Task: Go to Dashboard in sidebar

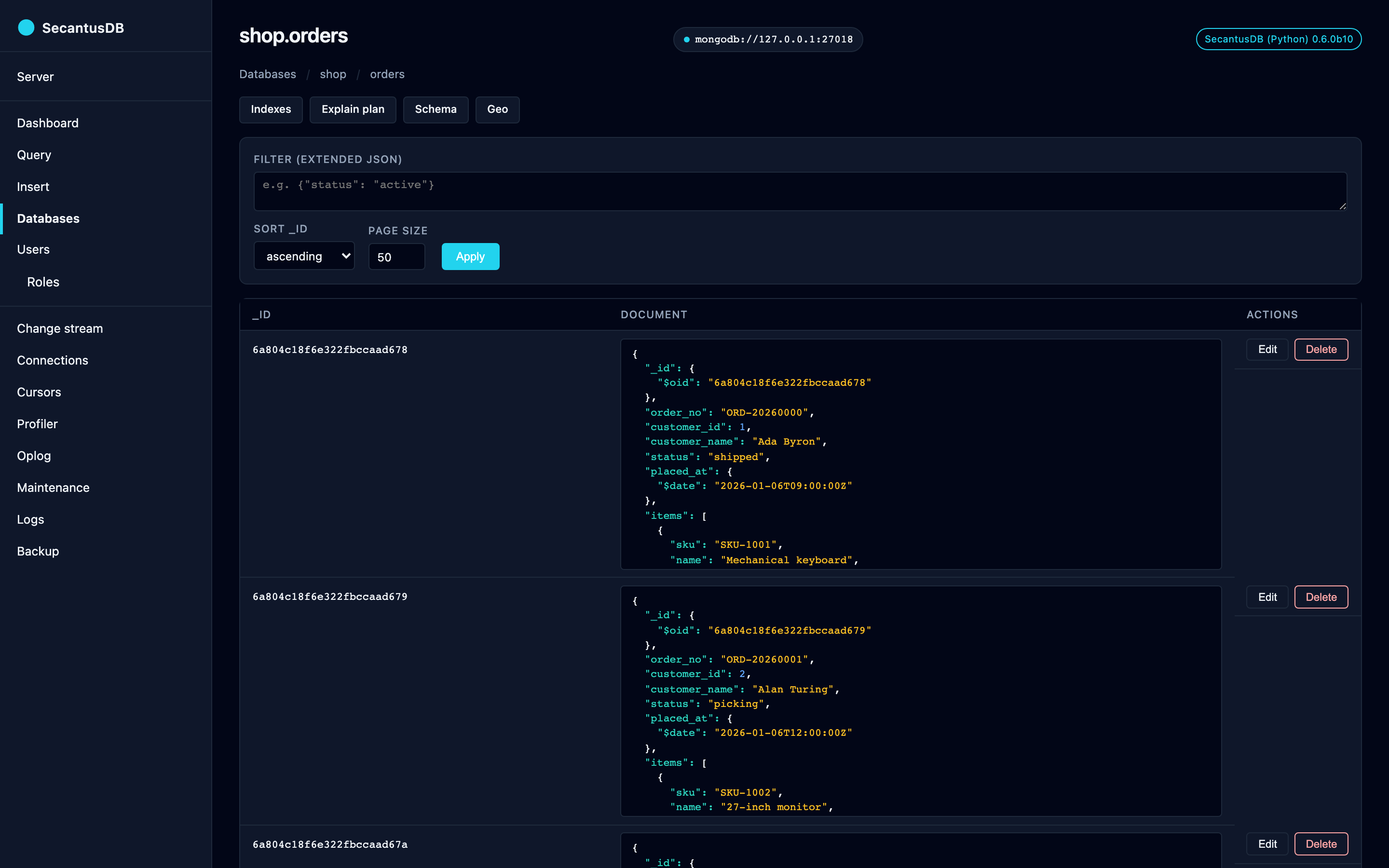Action: tap(48, 123)
